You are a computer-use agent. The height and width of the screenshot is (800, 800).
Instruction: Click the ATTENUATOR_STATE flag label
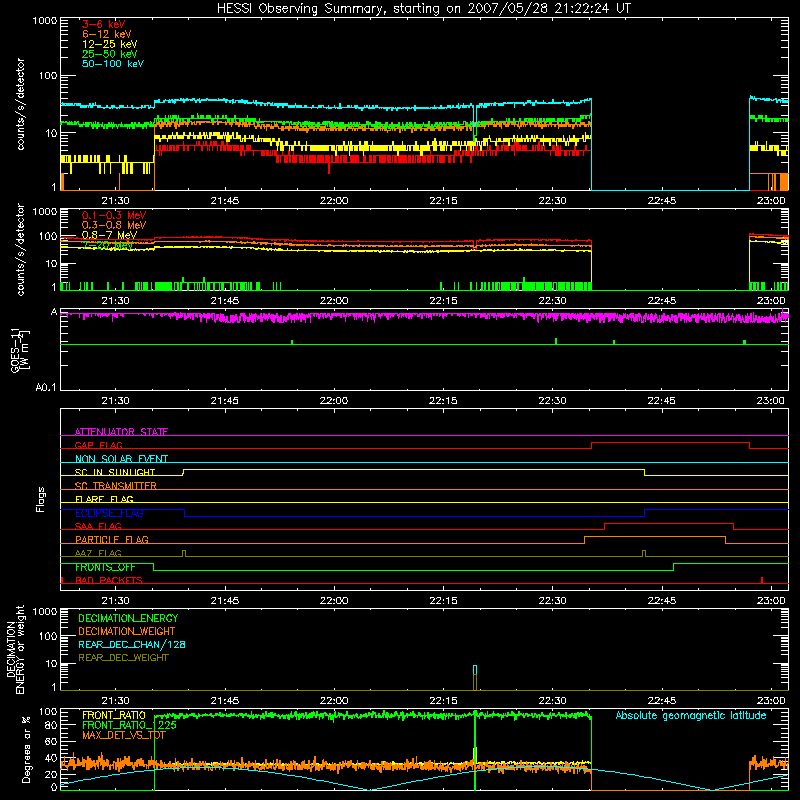121,432
